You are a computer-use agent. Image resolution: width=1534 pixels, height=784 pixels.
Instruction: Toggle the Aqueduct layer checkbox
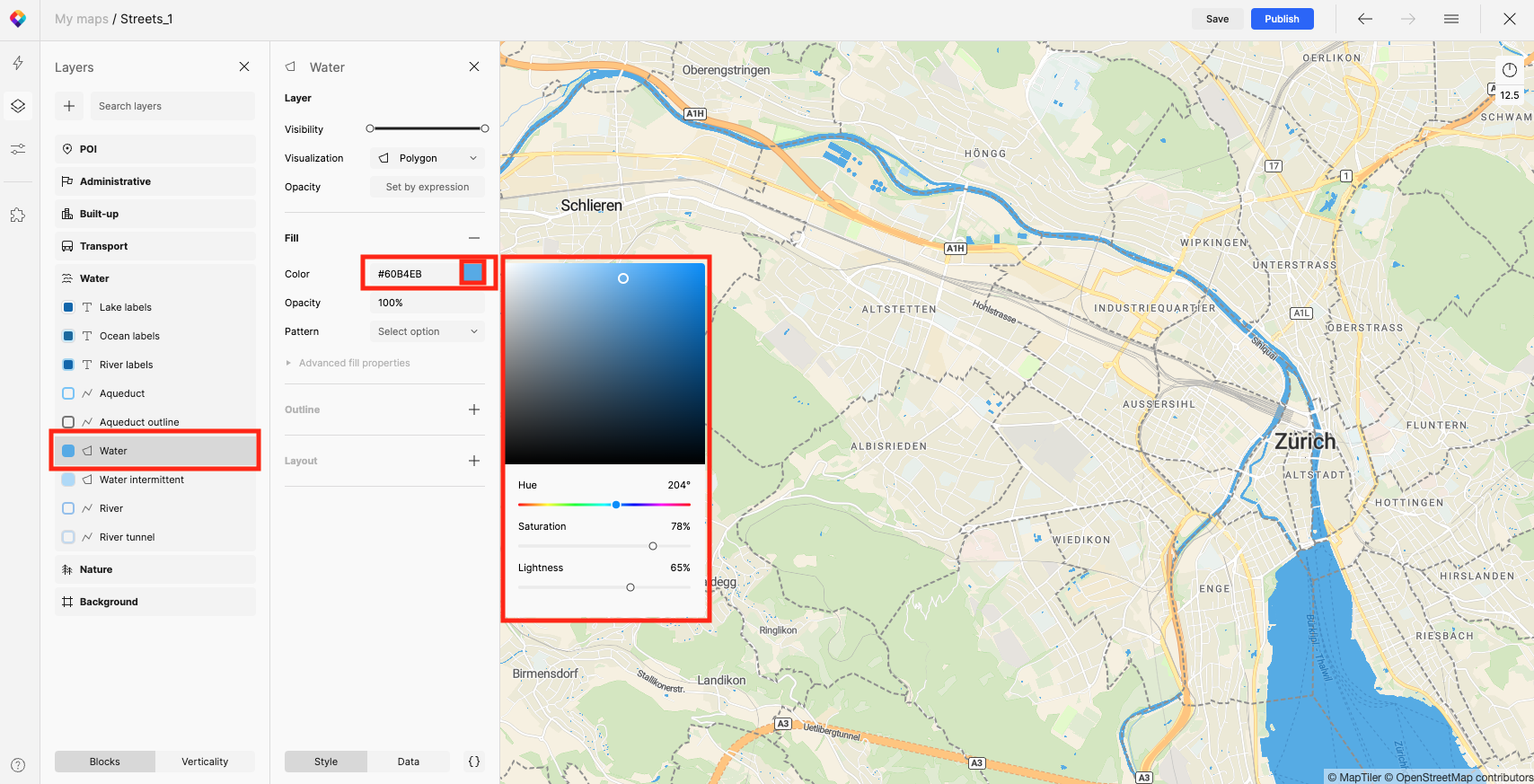(68, 393)
